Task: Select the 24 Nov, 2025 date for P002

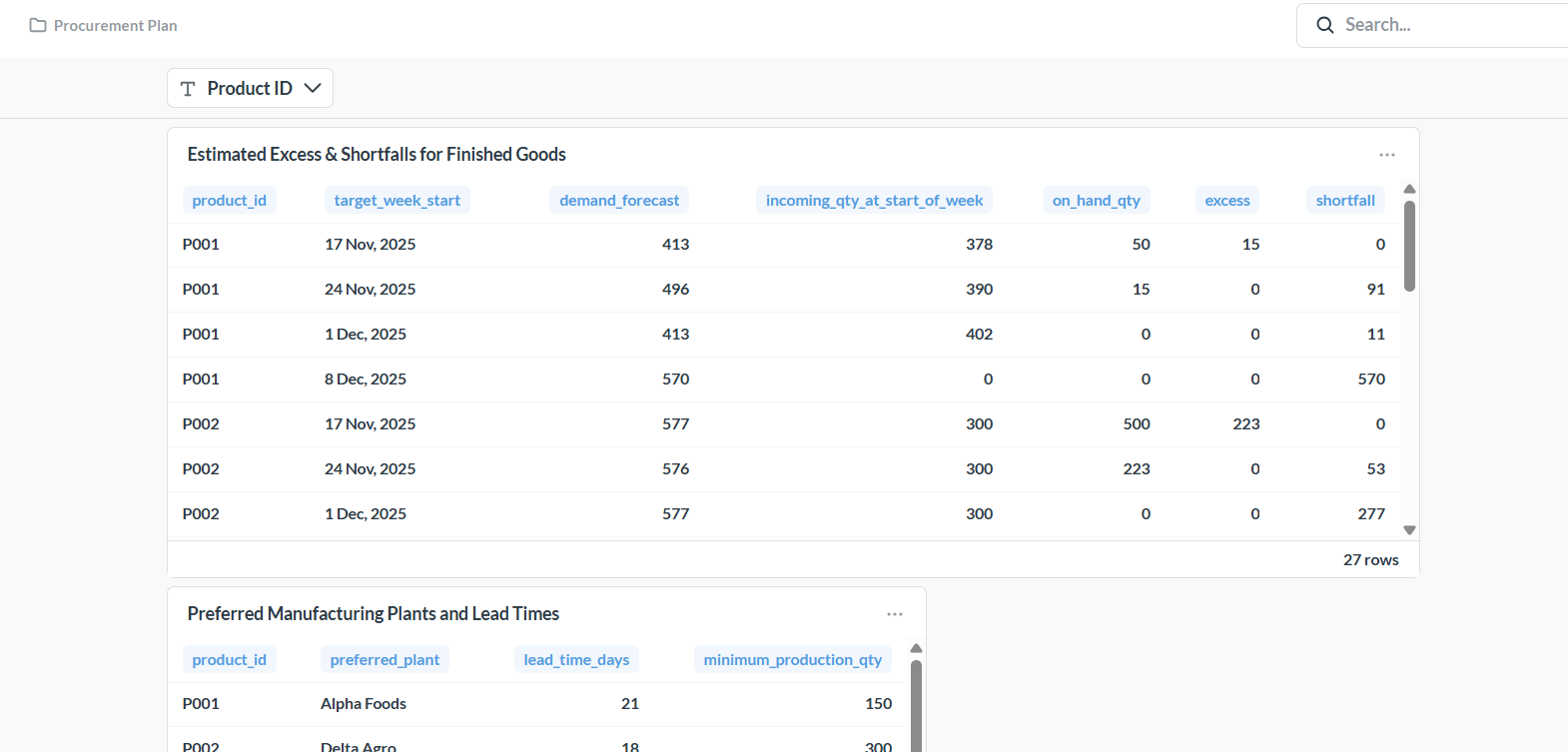Action: coord(370,469)
